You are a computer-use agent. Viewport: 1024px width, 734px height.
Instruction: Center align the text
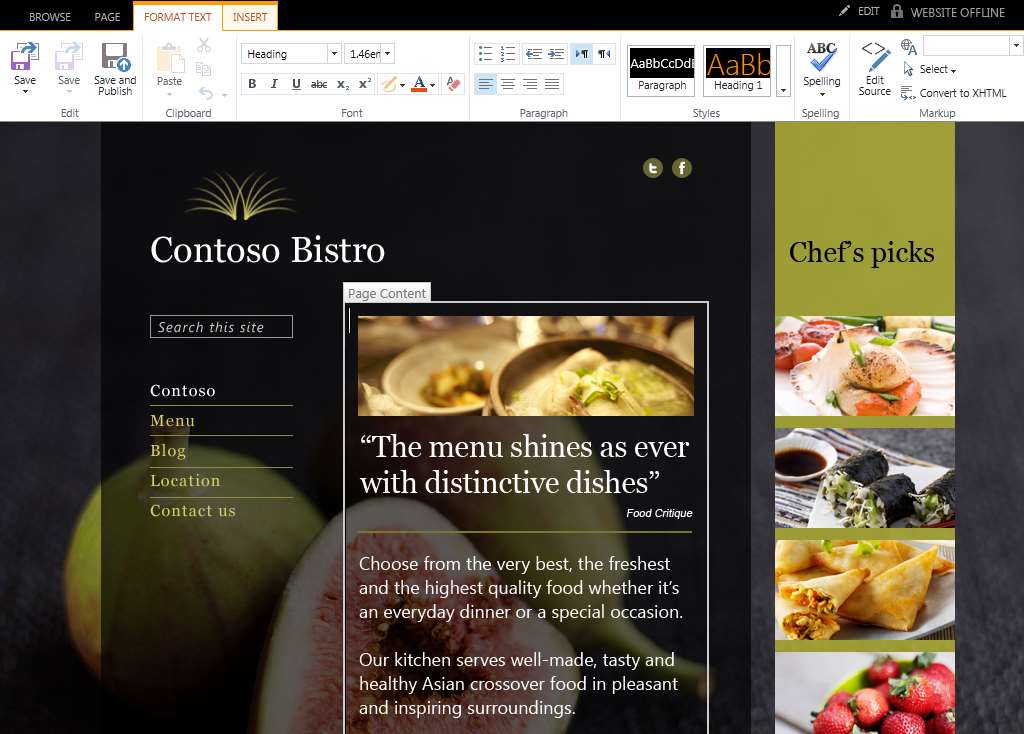[x=507, y=84]
